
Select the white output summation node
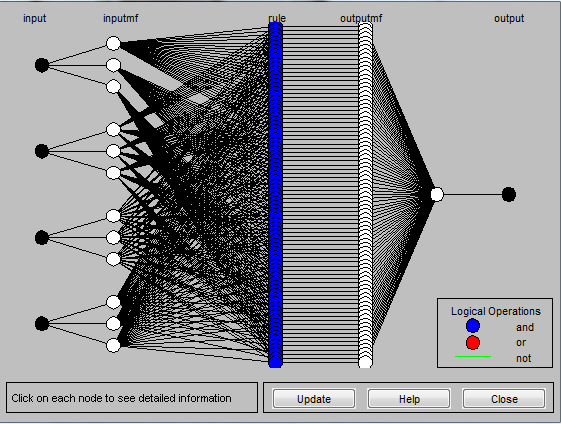[437, 195]
